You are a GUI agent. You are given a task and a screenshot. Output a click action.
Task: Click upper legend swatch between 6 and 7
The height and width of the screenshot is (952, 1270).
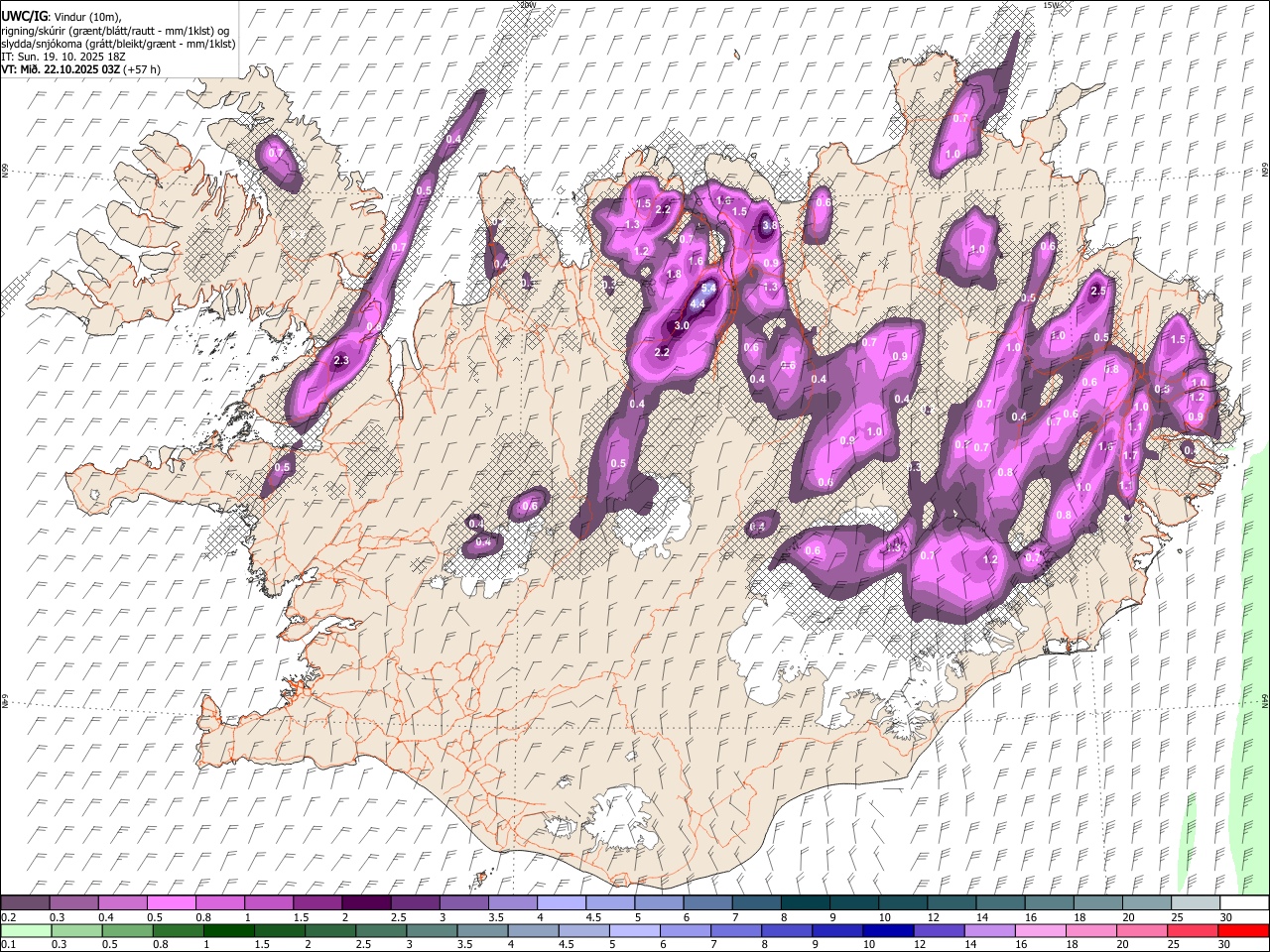(706, 902)
